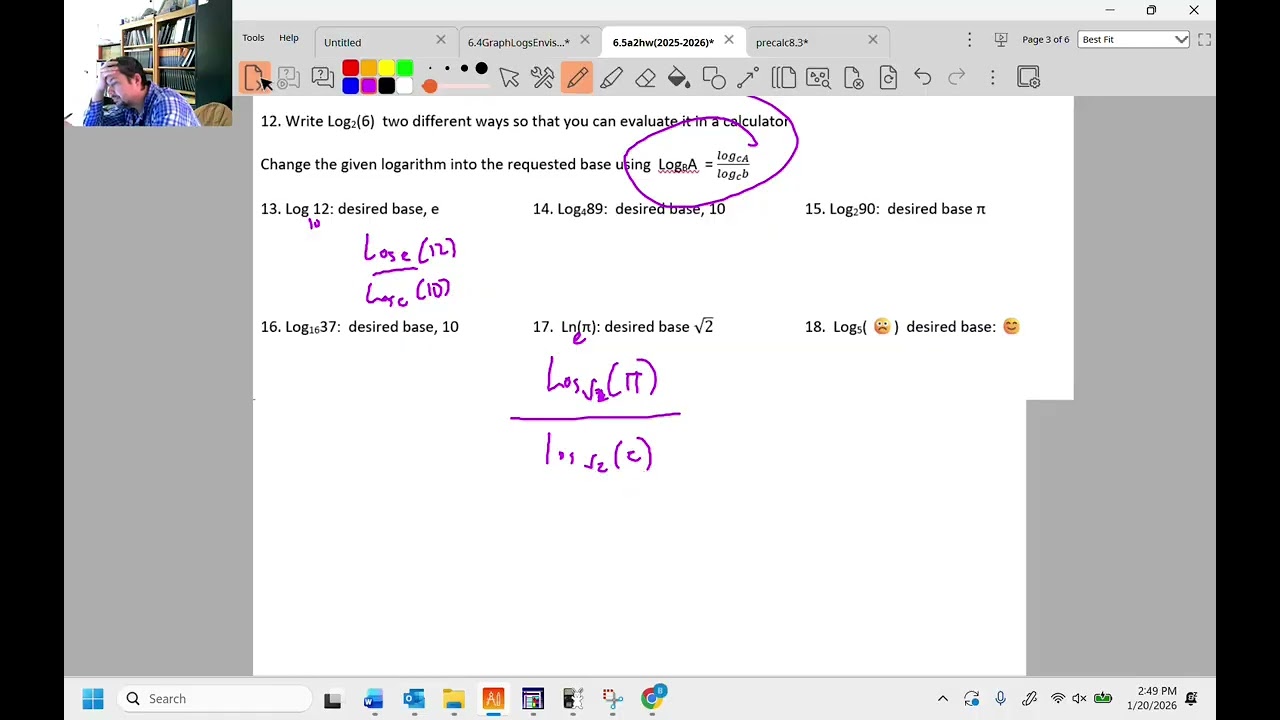The width and height of the screenshot is (1280, 720).
Task: Pick the green color swatch
Action: [404, 68]
